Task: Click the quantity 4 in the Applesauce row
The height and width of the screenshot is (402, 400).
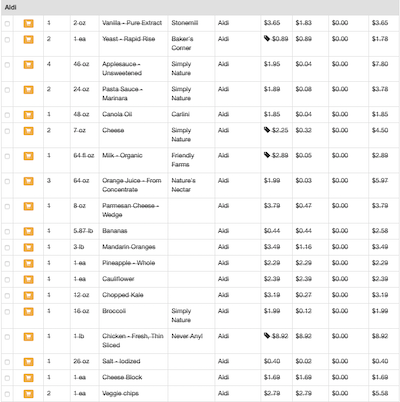Action: coord(49,64)
